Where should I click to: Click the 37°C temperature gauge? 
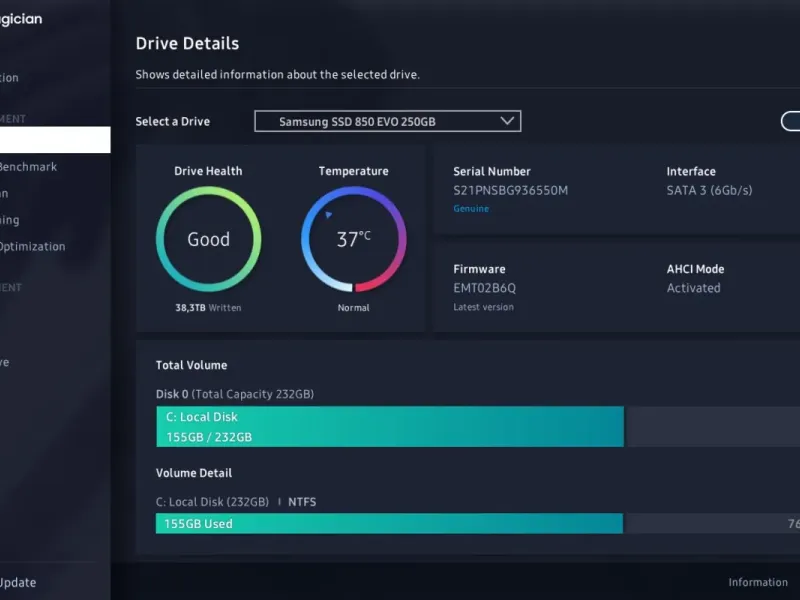coord(354,239)
